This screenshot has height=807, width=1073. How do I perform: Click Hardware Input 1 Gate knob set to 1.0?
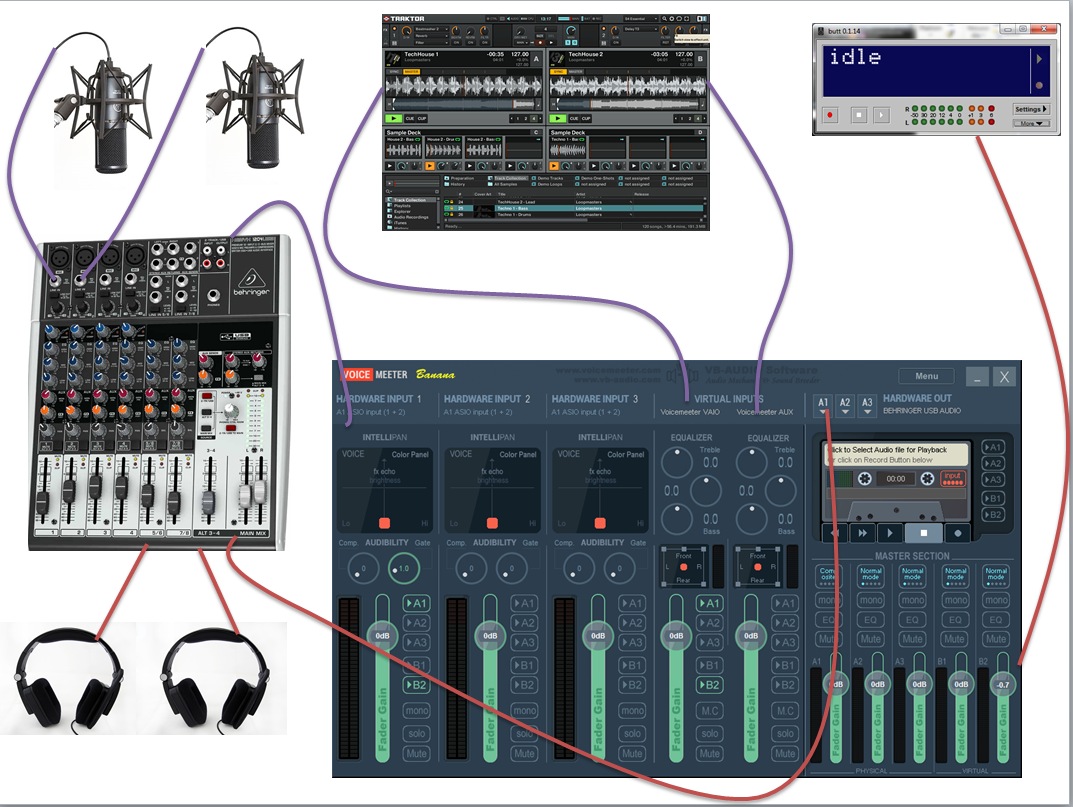[404, 568]
